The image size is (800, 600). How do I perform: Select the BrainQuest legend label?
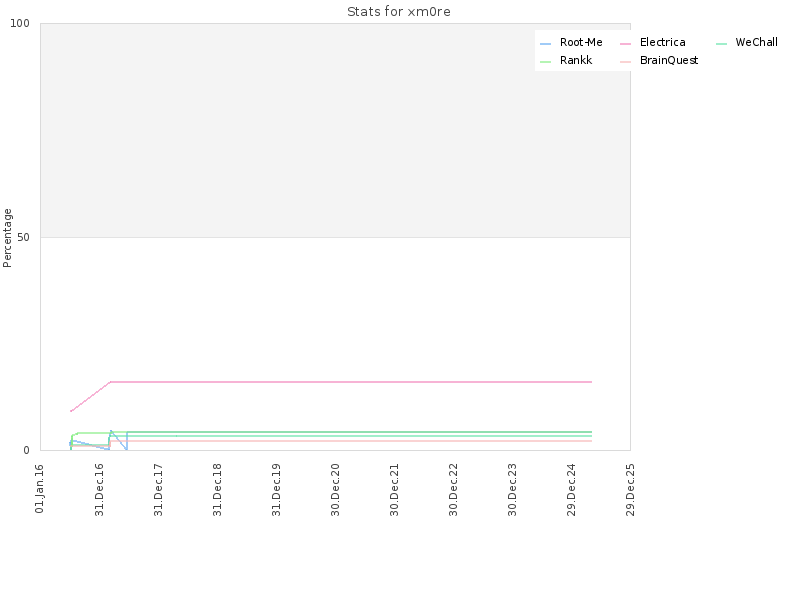point(669,60)
